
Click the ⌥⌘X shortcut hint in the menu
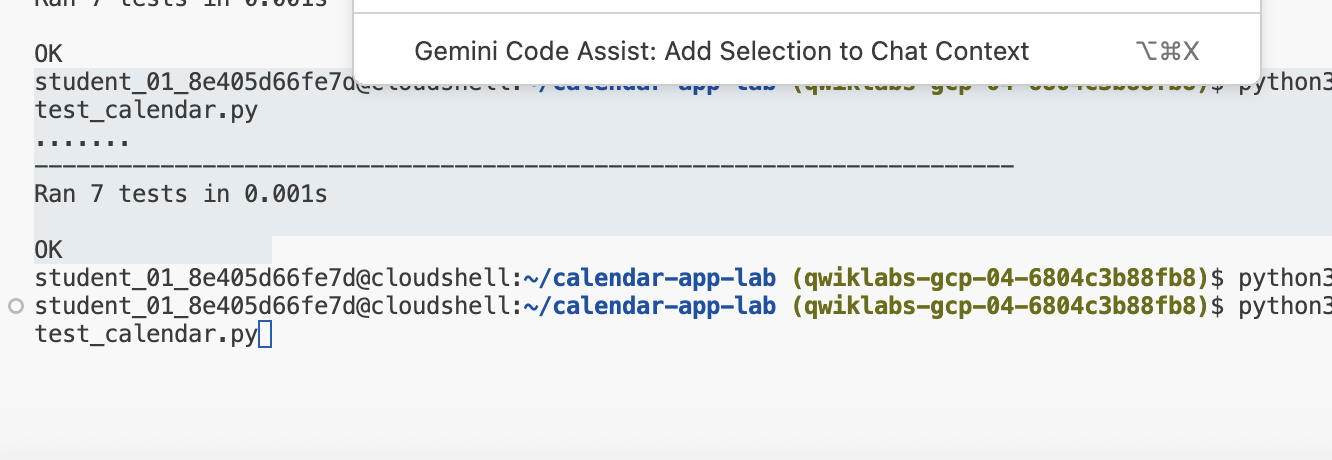[1167, 51]
